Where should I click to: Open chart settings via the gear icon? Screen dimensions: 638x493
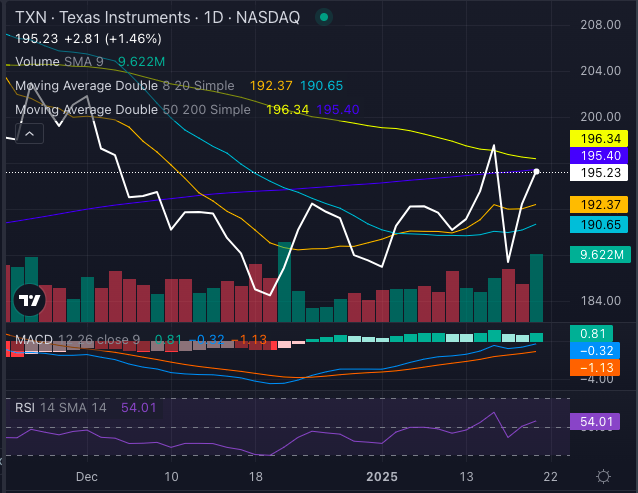tap(603, 476)
